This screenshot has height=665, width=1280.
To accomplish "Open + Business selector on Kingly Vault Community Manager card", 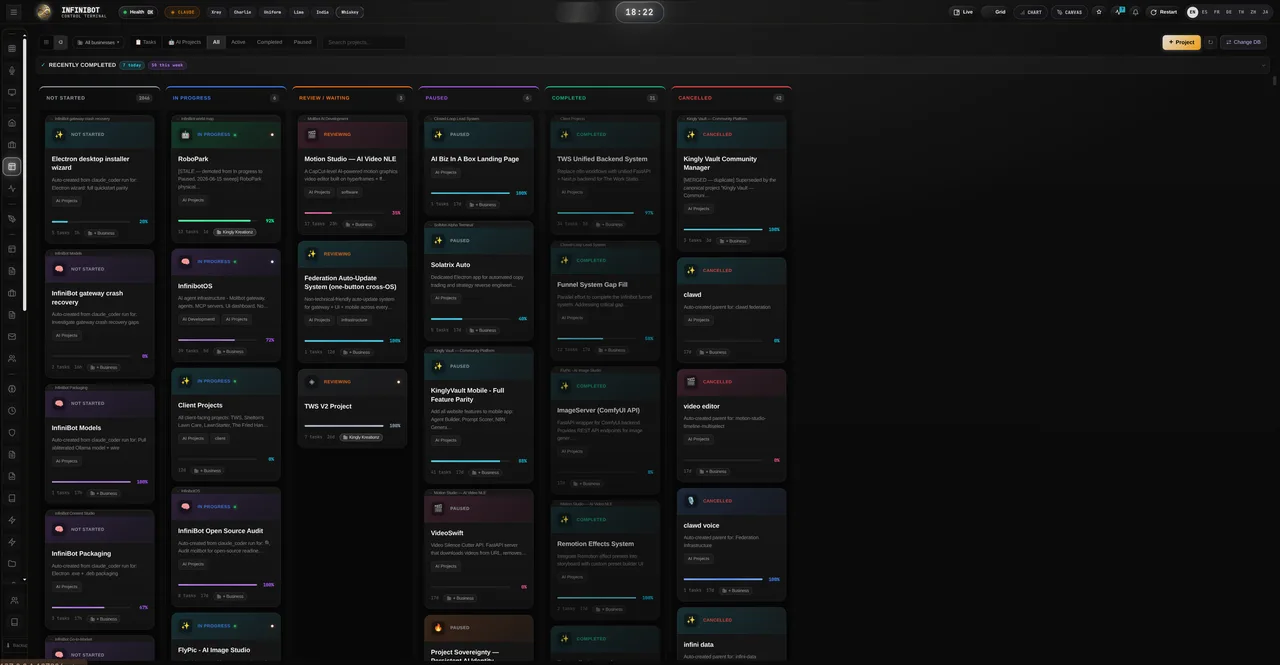I will 733,240.
